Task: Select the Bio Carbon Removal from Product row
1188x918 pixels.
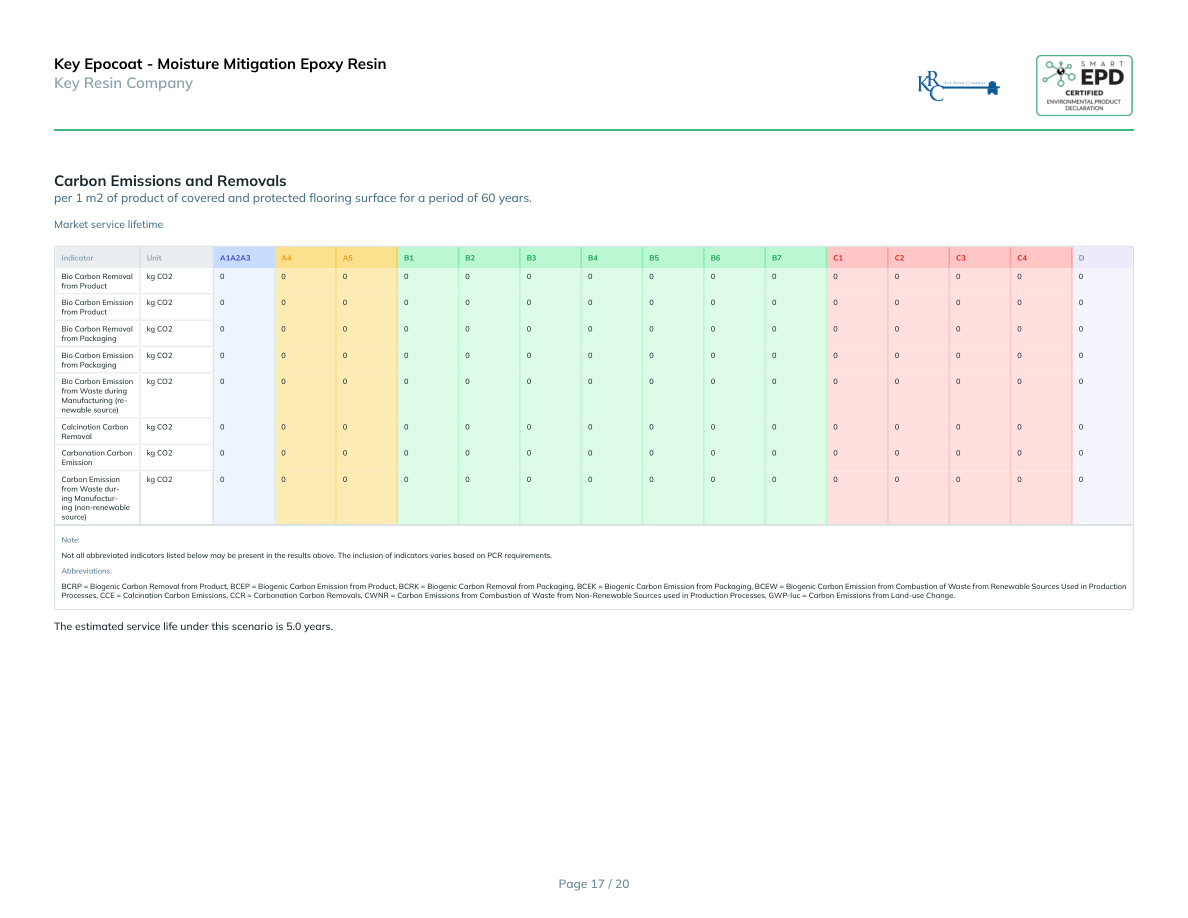Action: [x=97, y=280]
